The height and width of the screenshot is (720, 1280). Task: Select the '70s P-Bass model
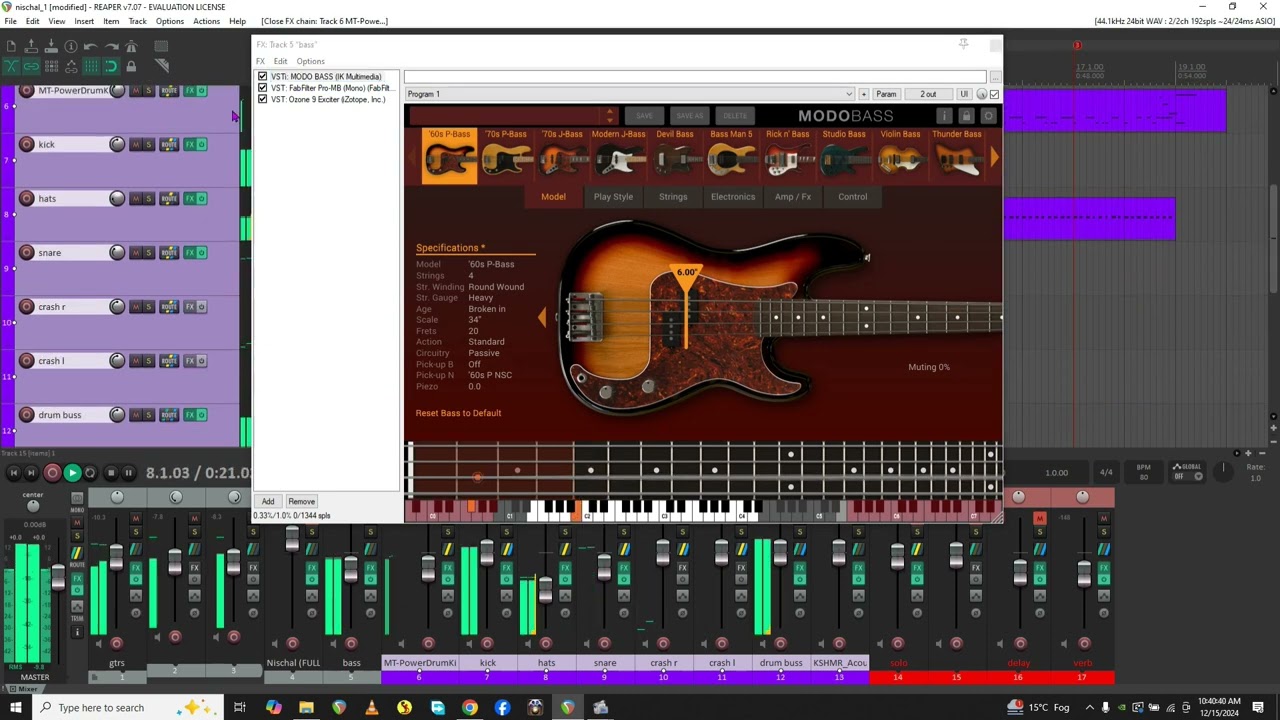506,154
